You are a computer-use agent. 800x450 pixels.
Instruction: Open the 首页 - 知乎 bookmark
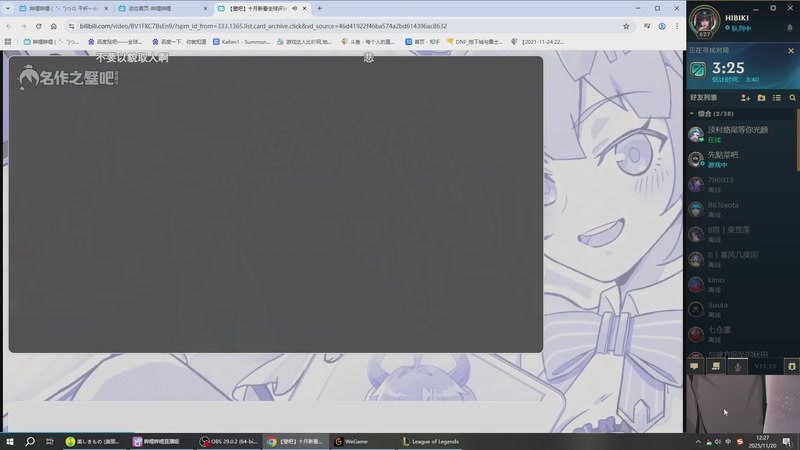pos(422,42)
